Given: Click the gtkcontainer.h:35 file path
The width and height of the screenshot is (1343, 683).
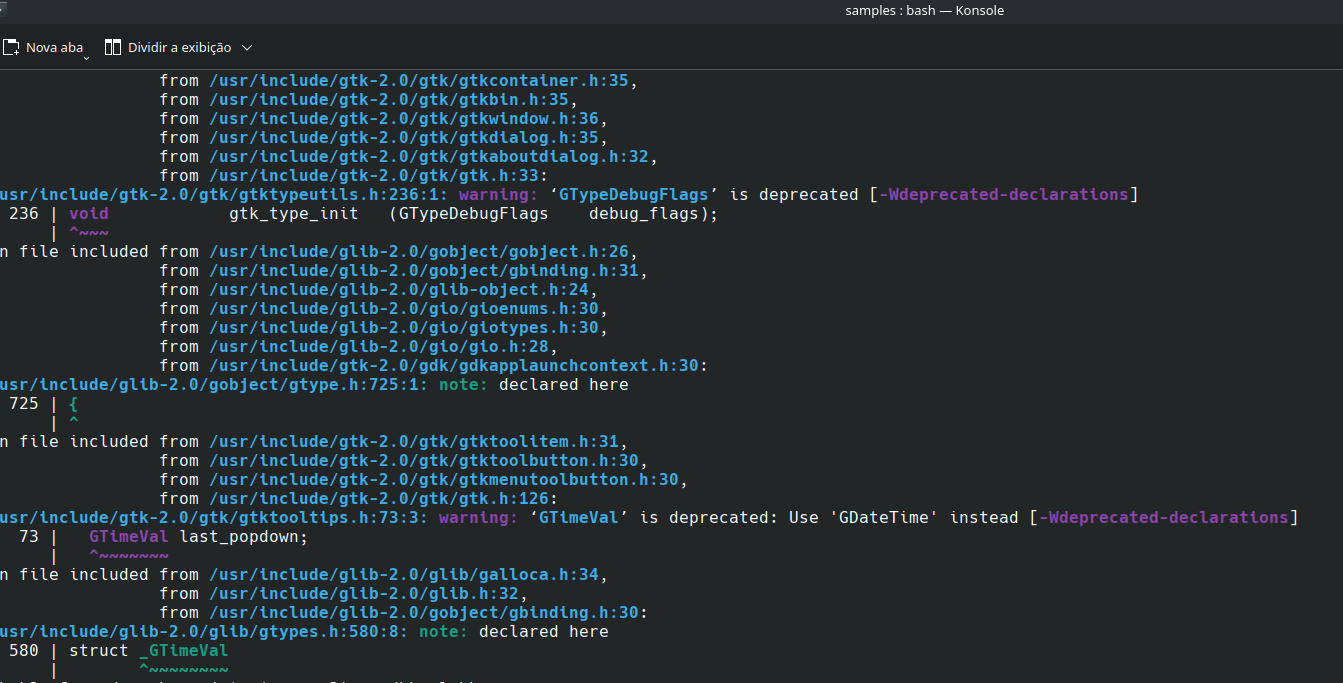Looking at the screenshot, I should pos(419,81).
